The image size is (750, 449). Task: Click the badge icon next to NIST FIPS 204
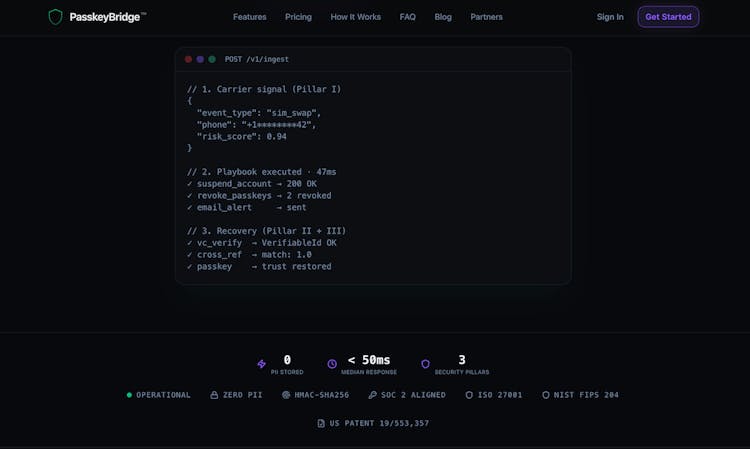pos(546,395)
